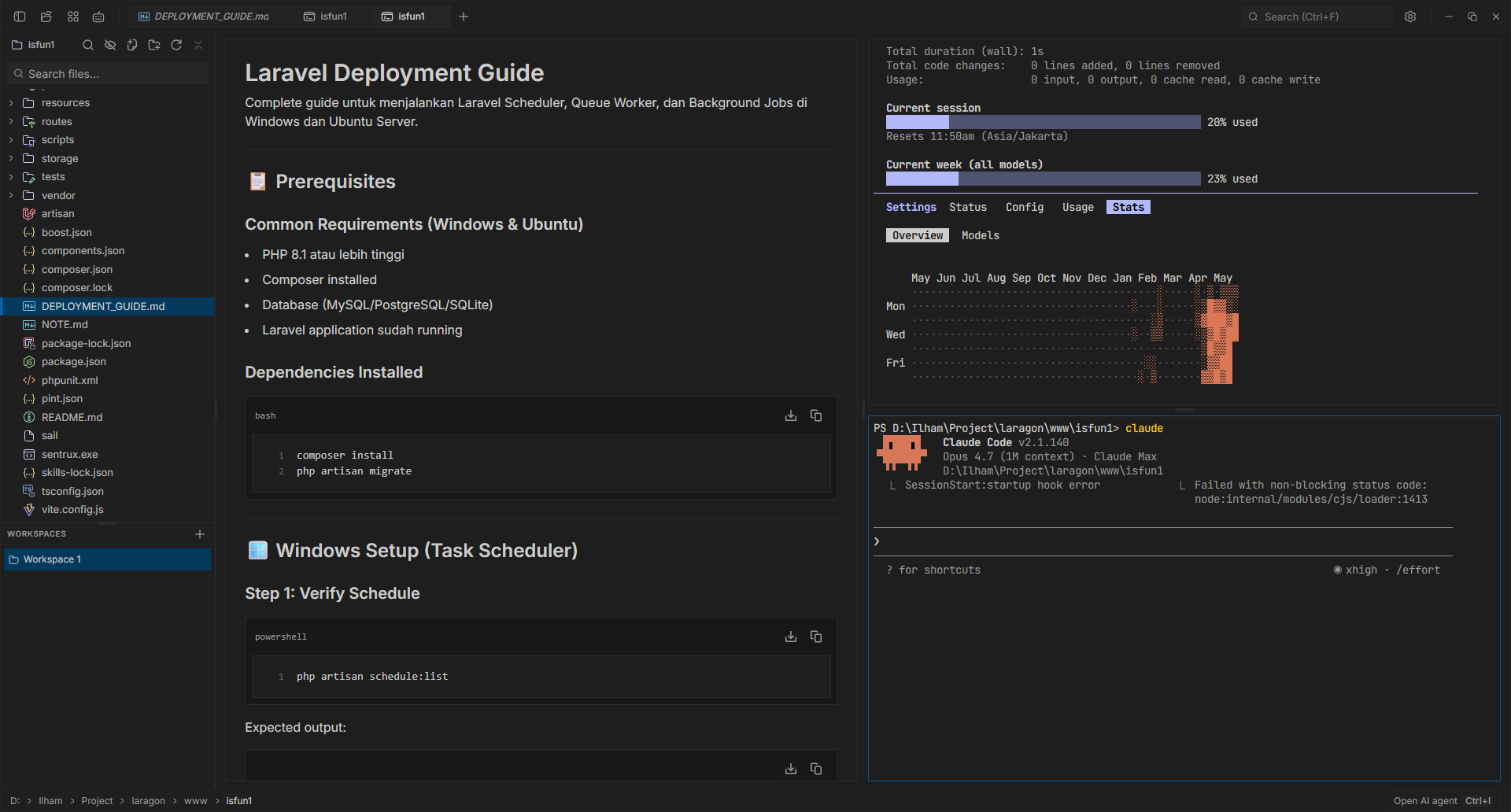Open the grid layout icon in top bar
The width and height of the screenshot is (1511, 812).
73,17
